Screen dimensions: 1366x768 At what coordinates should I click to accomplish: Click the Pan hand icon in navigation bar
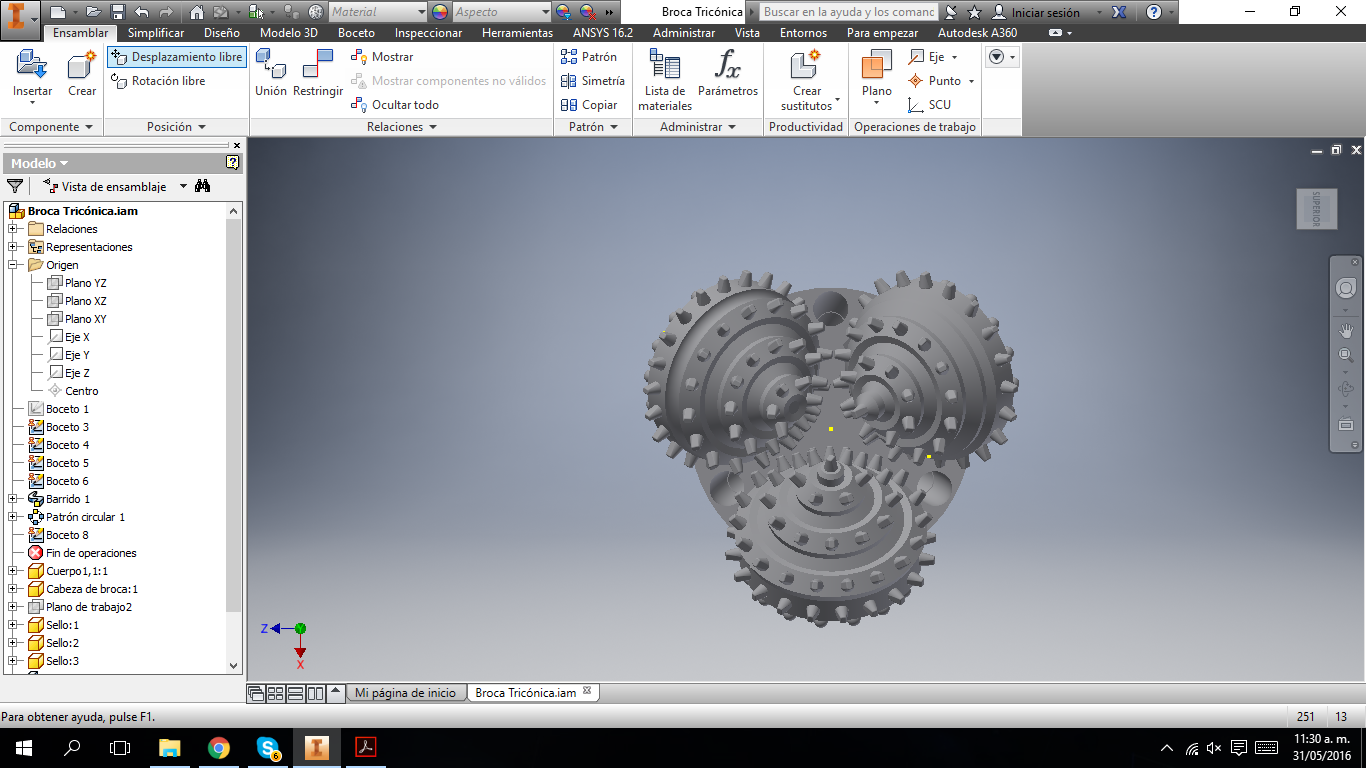pyautogui.click(x=1346, y=329)
